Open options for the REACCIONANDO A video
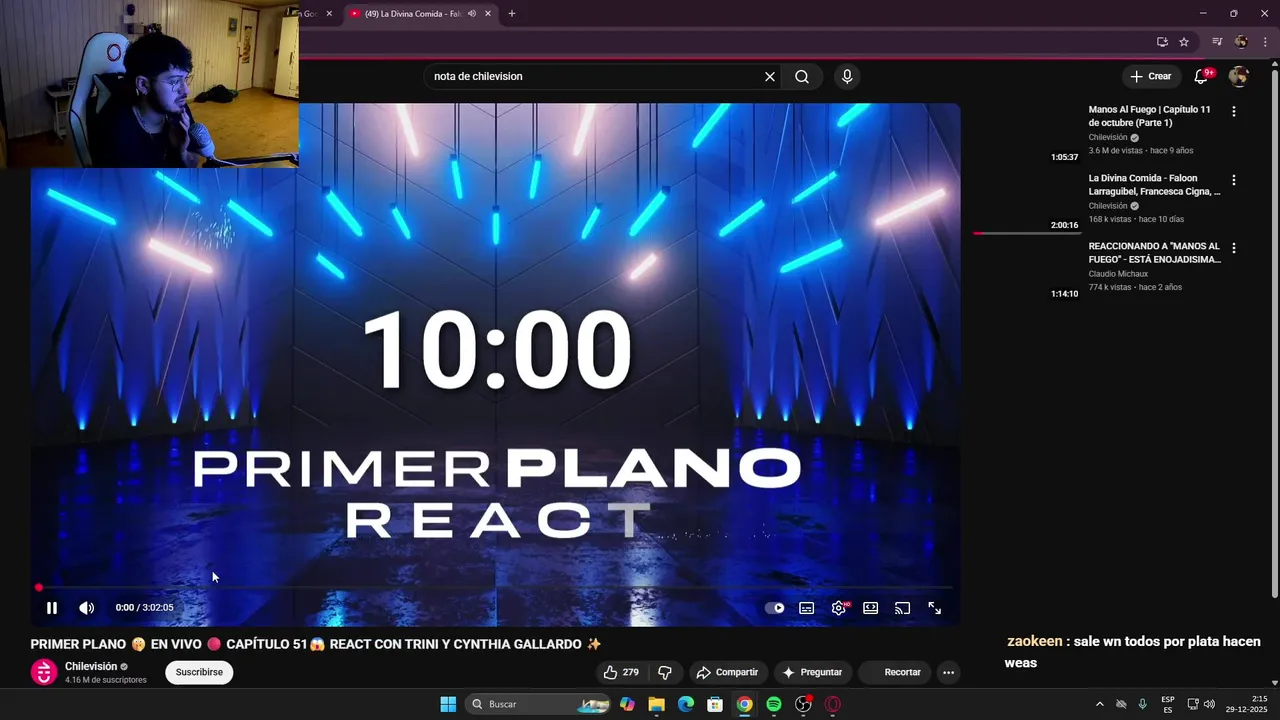Screen dimensions: 1280x720 pyautogui.click(x=1234, y=248)
